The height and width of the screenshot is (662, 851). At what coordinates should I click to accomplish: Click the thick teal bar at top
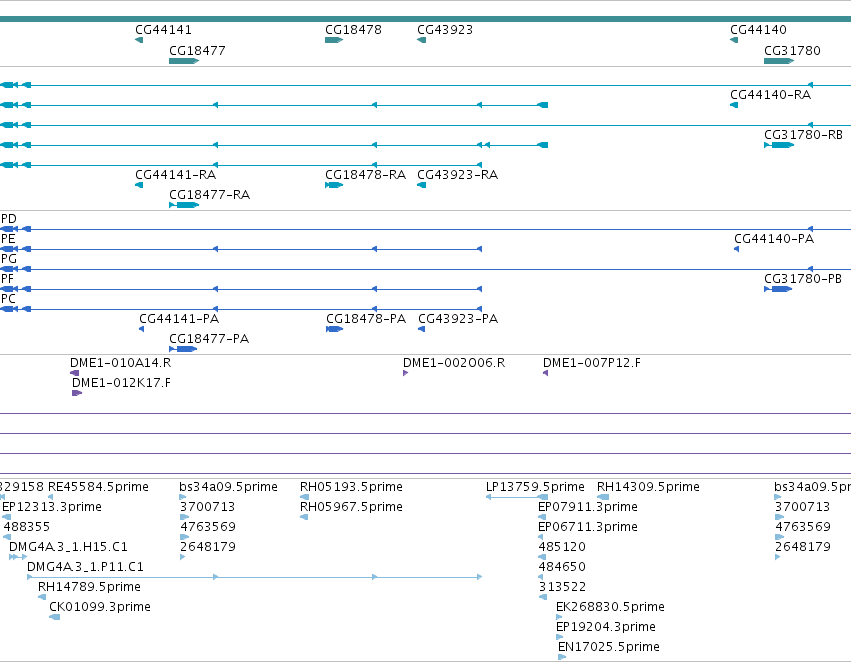(x=426, y=19)
